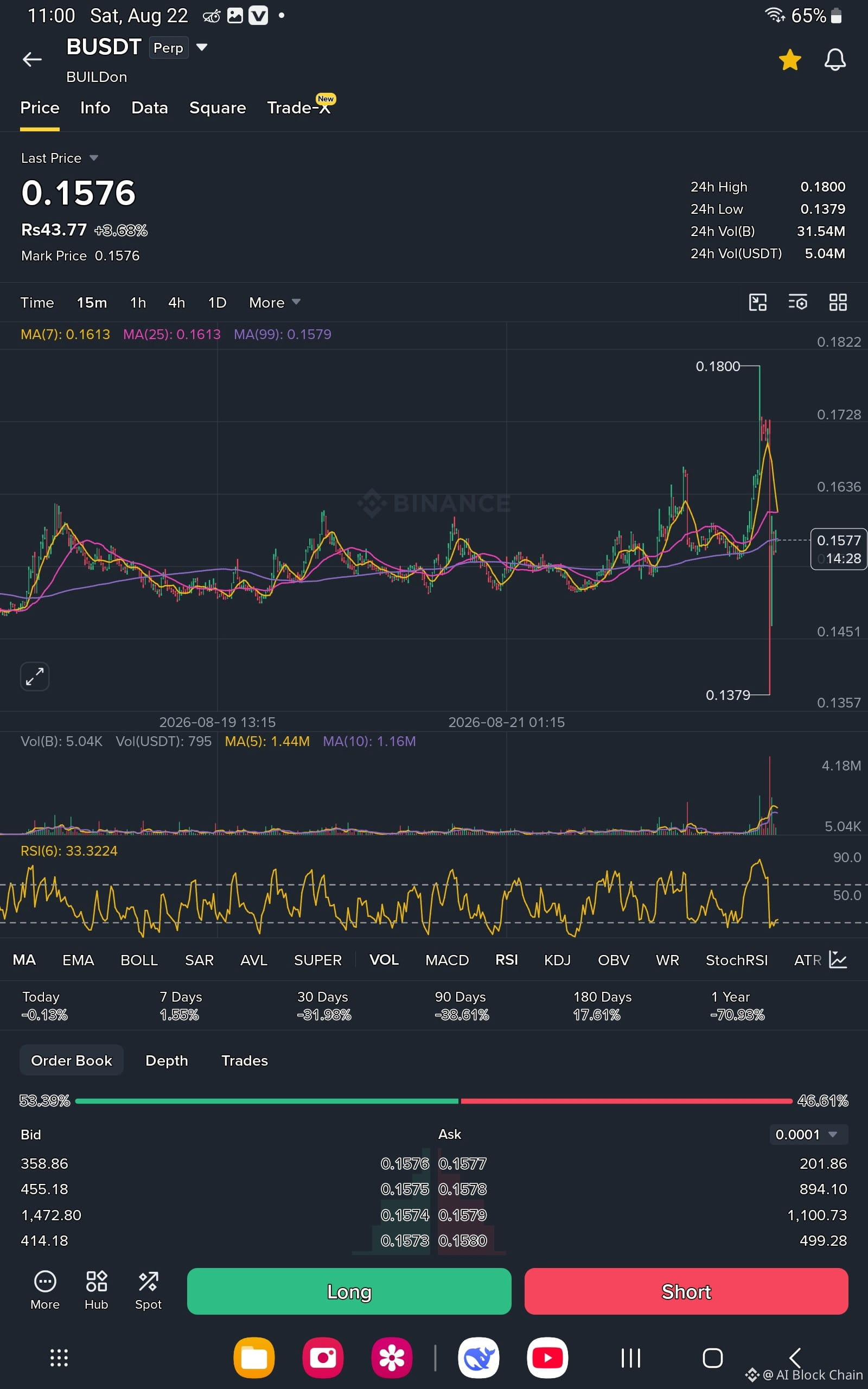Toggle the BOLL indicator
This screenshot has width=868, height=1389.
(x=139, y=960)
